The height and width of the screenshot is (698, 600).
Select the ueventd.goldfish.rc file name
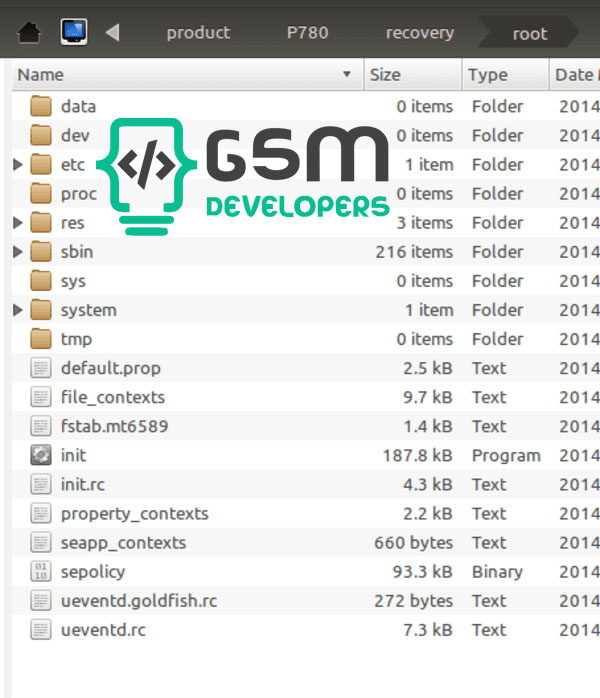[x=139, y=601]
